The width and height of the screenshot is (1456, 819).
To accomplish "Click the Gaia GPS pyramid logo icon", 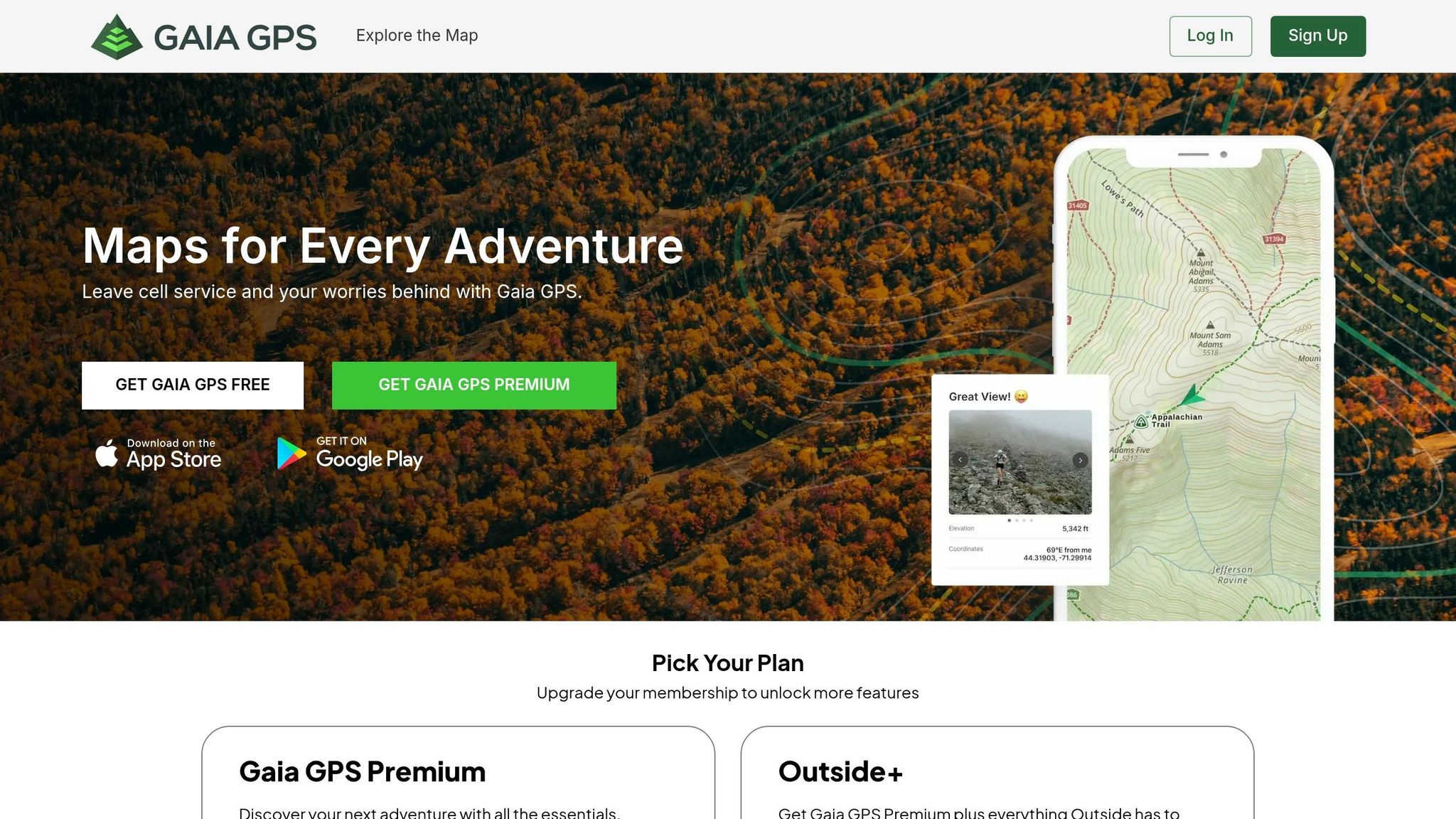I will tap(117, 37).
